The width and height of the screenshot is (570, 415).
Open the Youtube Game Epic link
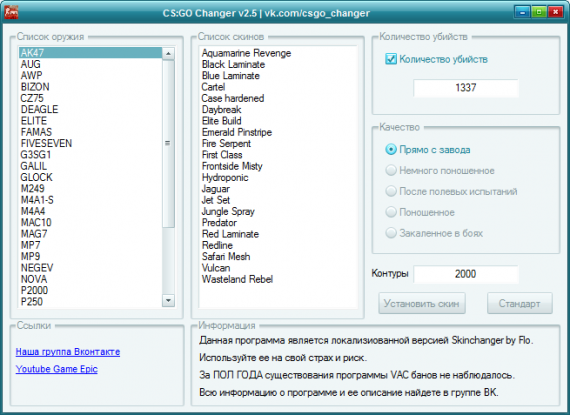pos(56,369)
